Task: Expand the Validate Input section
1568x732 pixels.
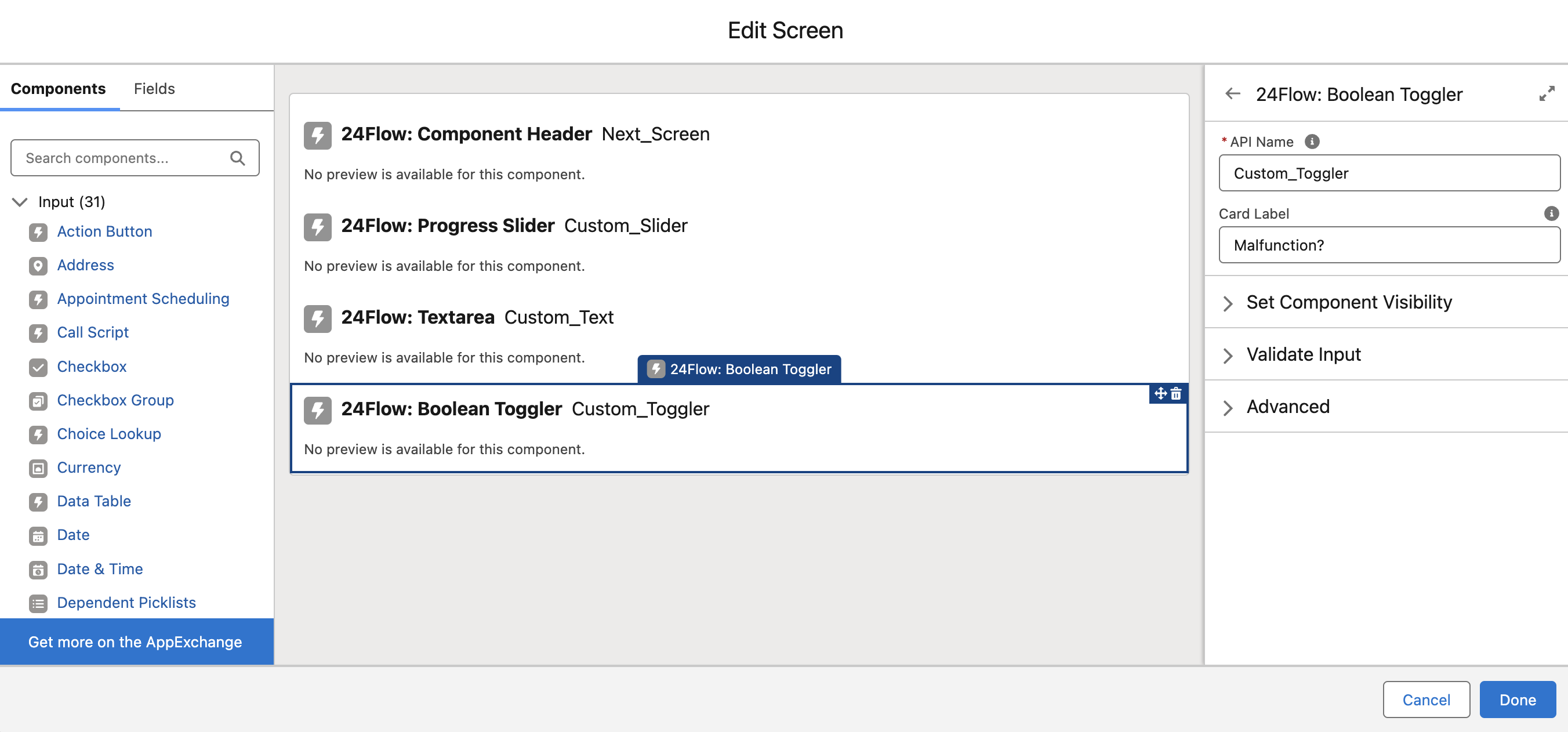Action: click(1303, 354)
